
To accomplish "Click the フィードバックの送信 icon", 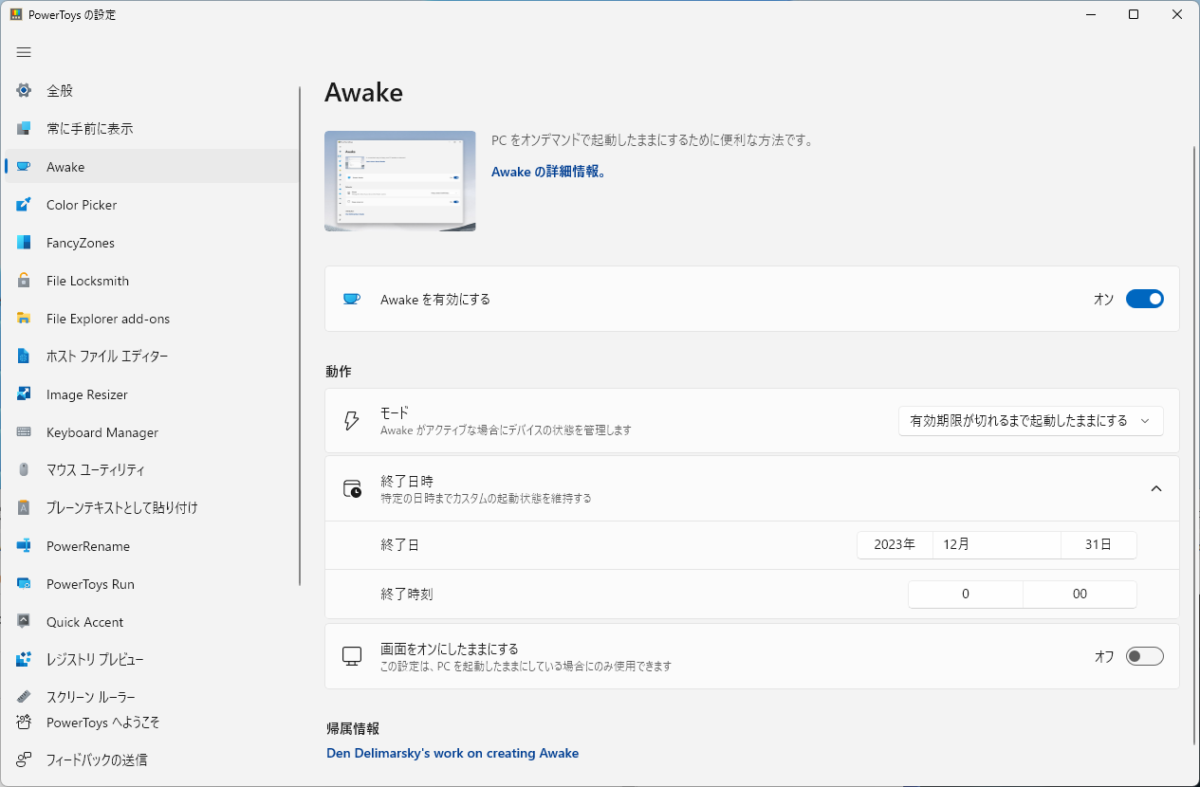I will (x=24, y=760).
